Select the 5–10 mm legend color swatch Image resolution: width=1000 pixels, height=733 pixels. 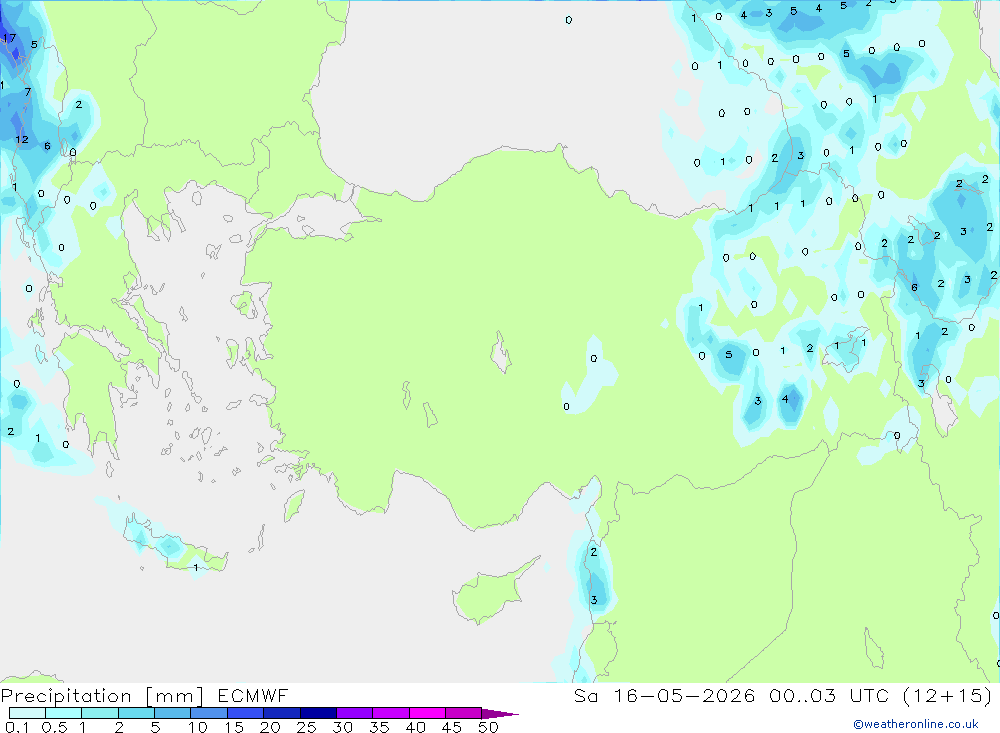pos(173,713)
